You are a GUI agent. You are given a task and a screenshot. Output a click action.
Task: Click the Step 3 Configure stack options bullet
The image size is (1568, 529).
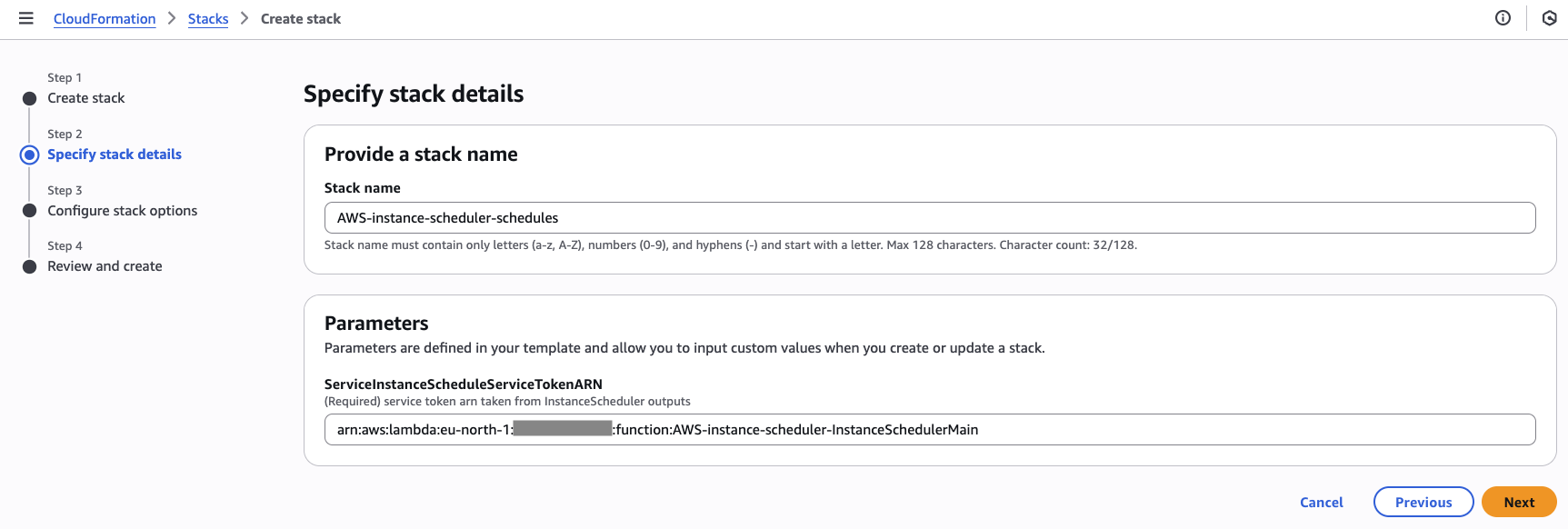29,211
